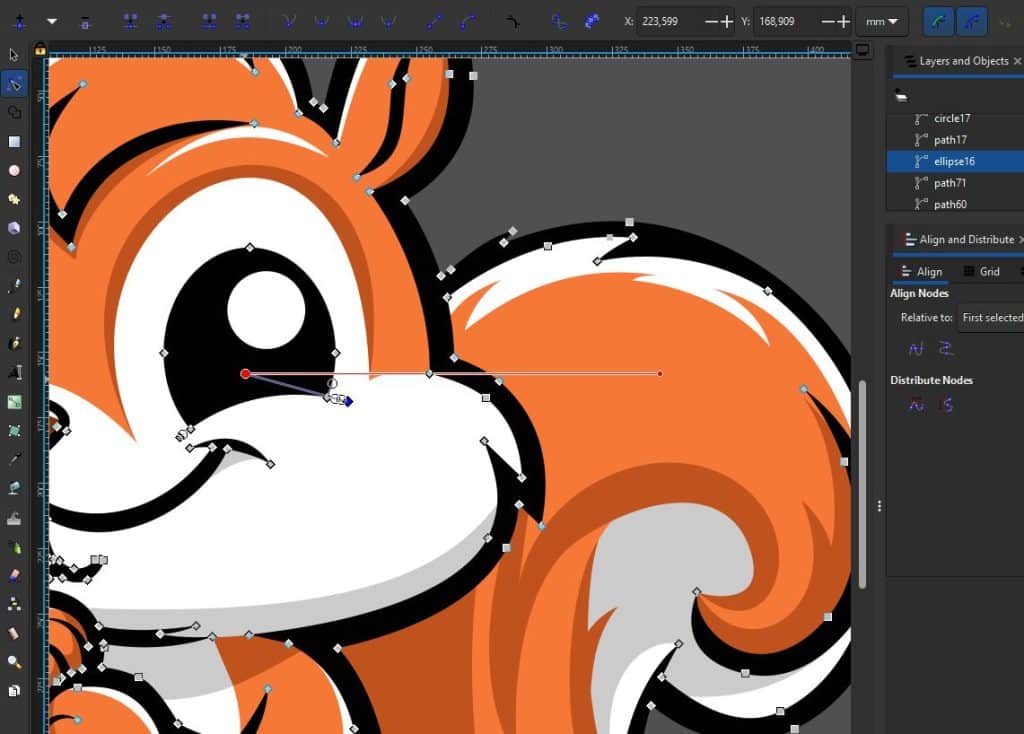Image resolution: width=1024 pixels, height=734 pixels.
Task: Select the Text tool
Action: tap(14, 372)
